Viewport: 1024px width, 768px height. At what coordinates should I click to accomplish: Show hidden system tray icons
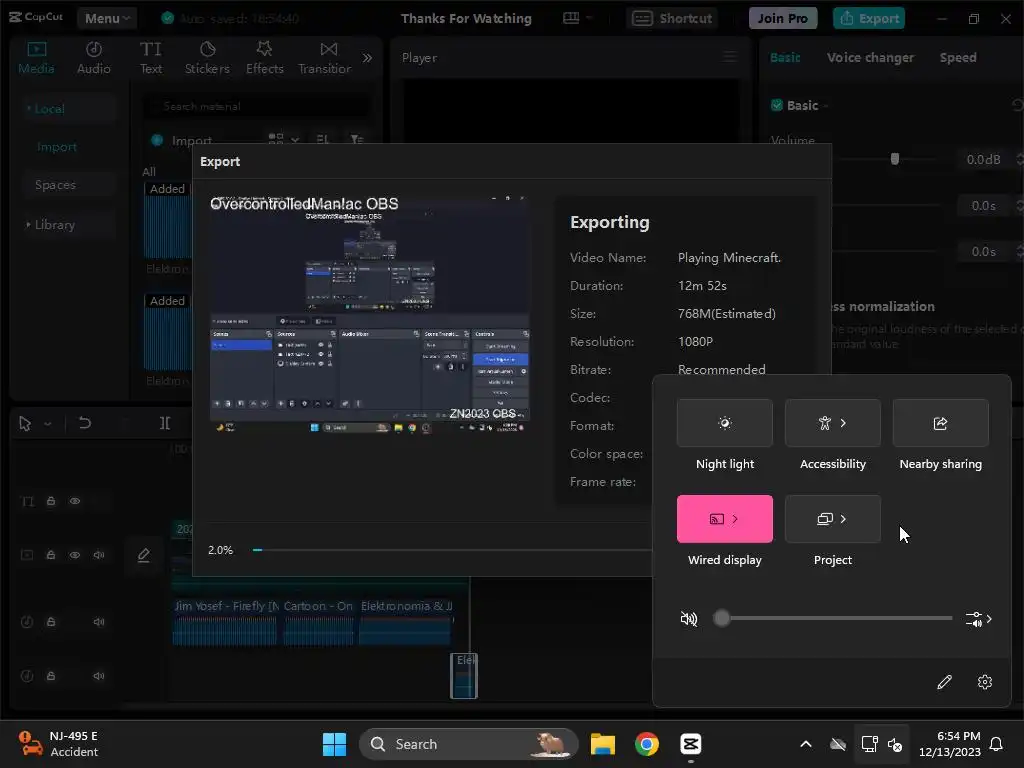click(806, 744)
